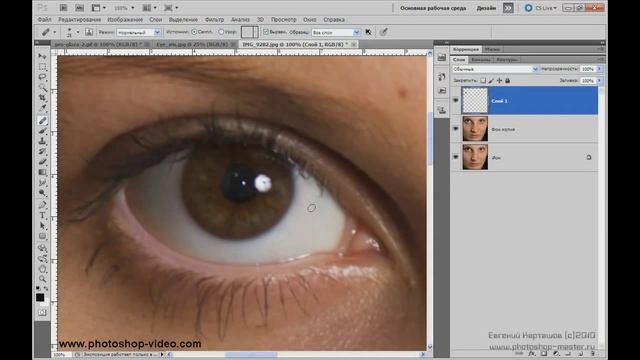Select the Eraser tool
This screenshot has width=640, height=360.
pos(42,162)
